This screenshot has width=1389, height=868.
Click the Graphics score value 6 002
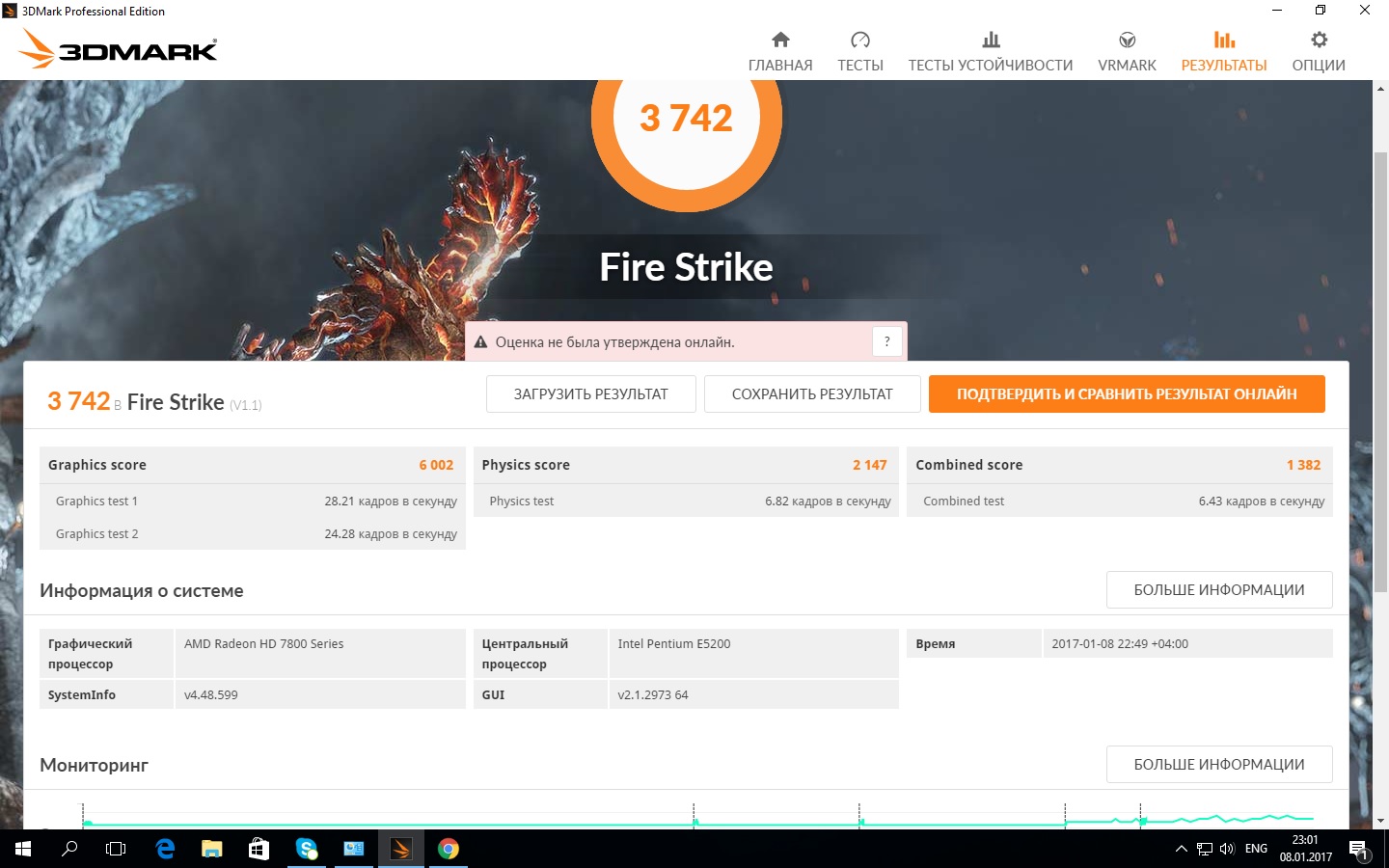click(436, 465)
